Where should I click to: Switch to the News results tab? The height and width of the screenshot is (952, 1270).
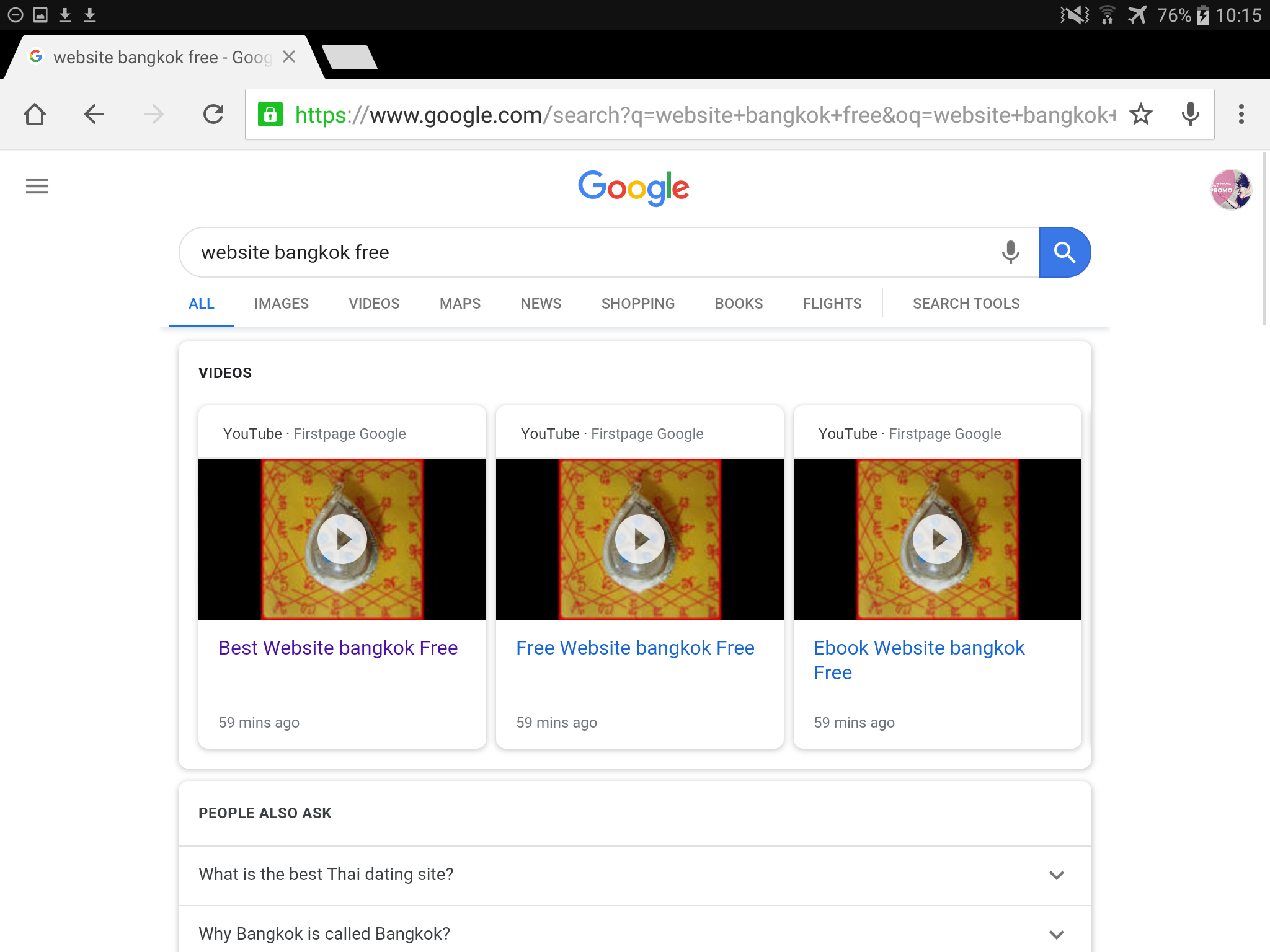click(x=541, y=304)
